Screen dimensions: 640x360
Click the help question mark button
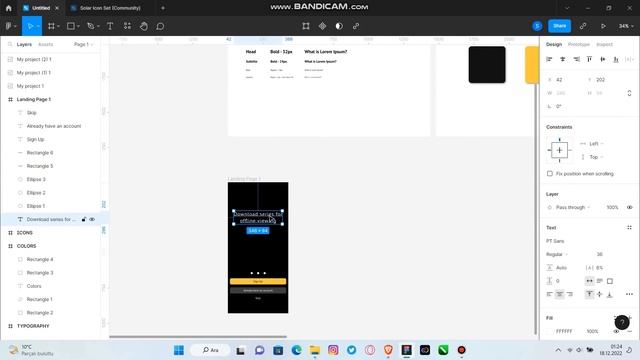(x=622, y=322)
